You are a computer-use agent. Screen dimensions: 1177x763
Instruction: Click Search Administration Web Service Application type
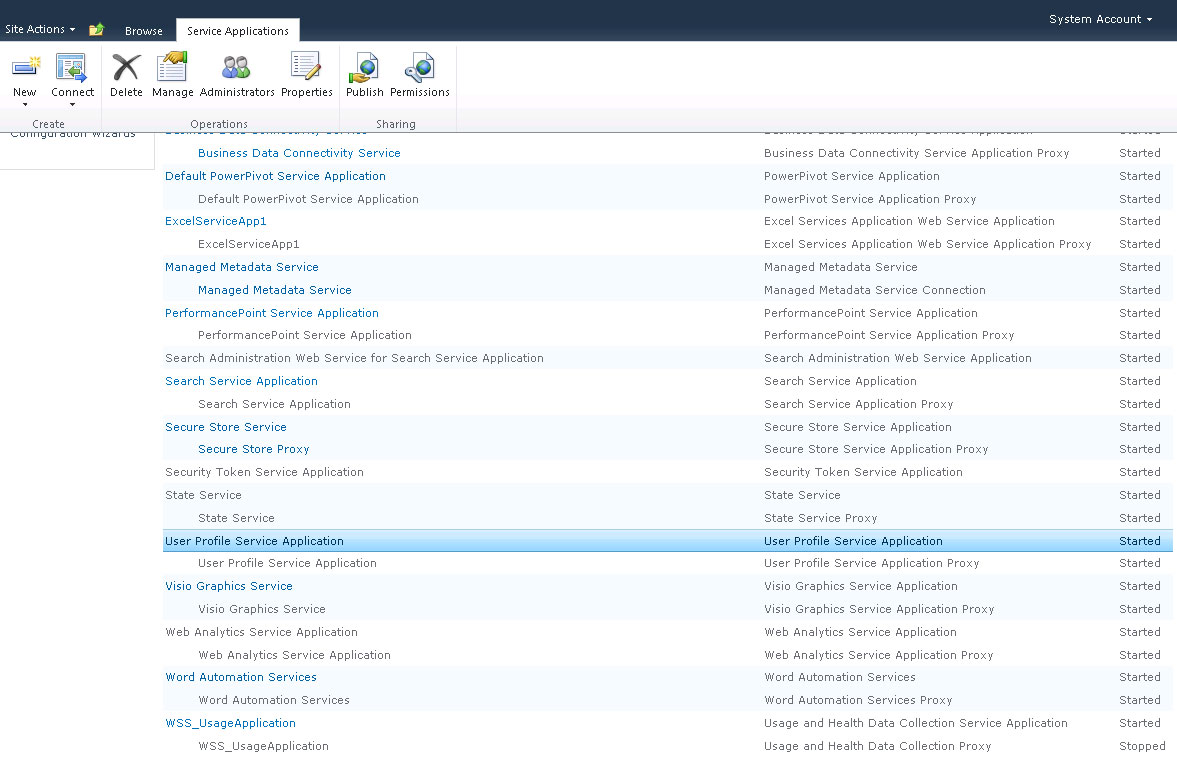point(898,358)
